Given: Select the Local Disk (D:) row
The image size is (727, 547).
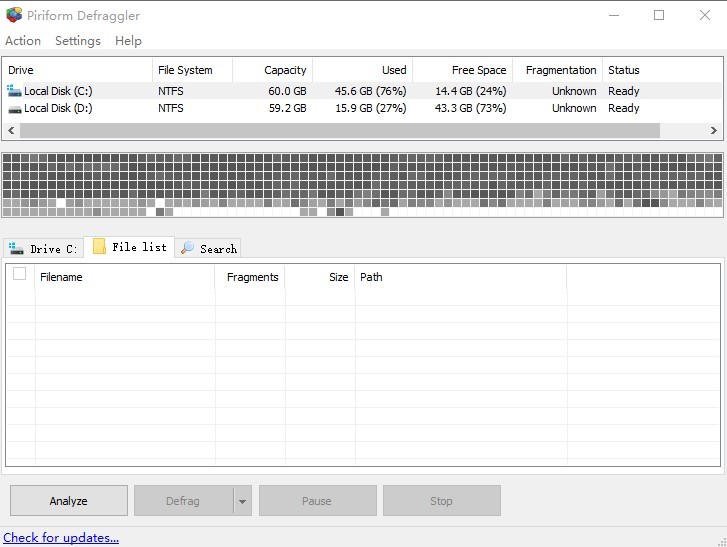Looking at the screenshot, I should (363, 108).
